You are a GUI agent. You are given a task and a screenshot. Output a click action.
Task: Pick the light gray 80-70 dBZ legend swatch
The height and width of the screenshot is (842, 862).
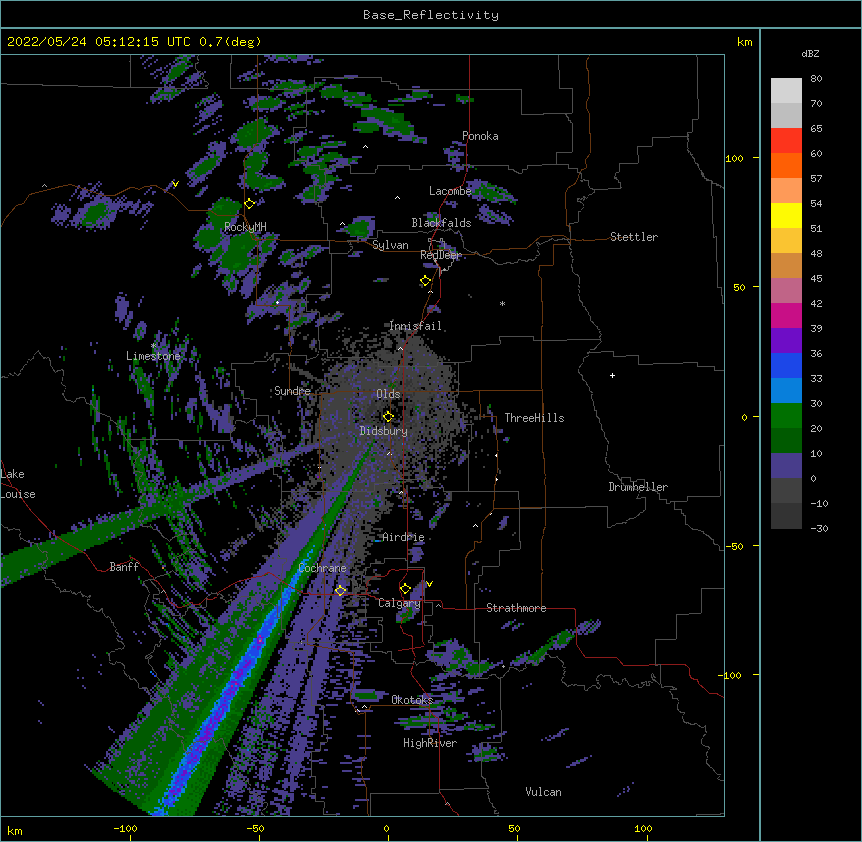(x=786, y=91)
